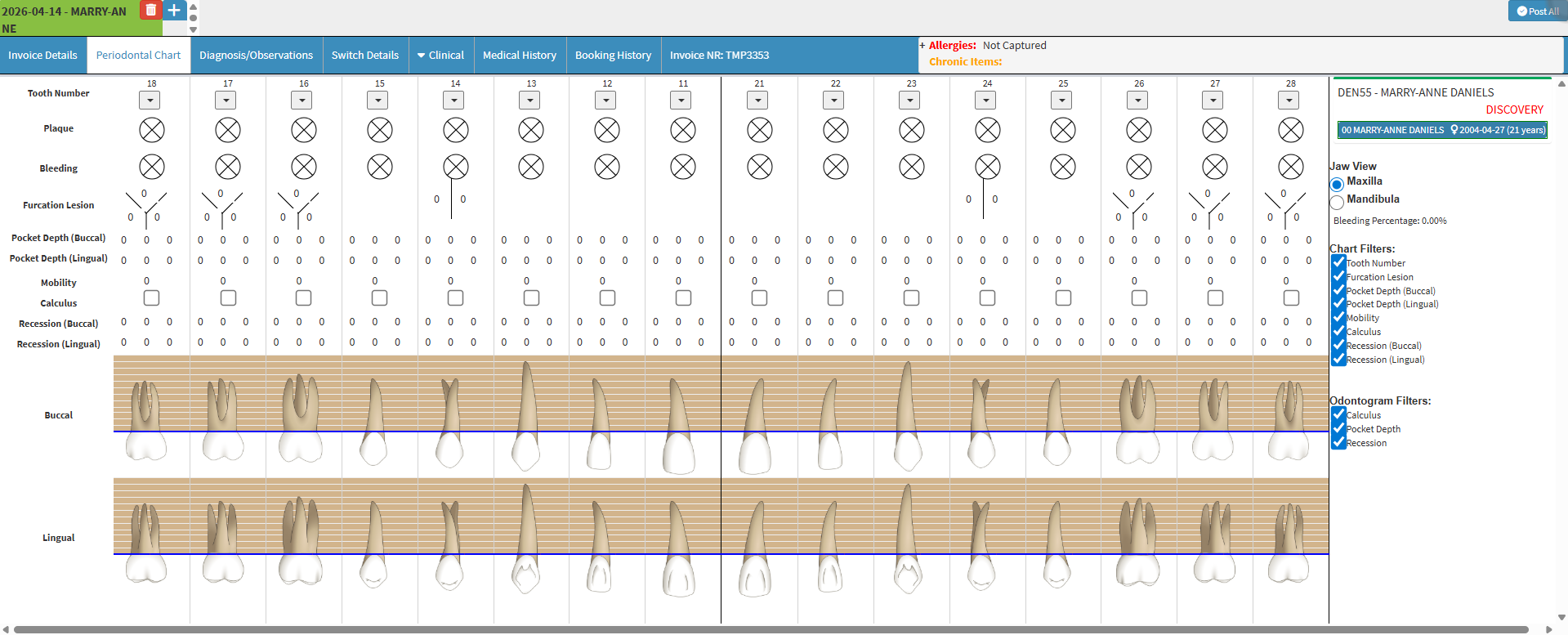Toggle bleeding marker for tooth 28
Screen dimensions: 1568x635
1291,168
